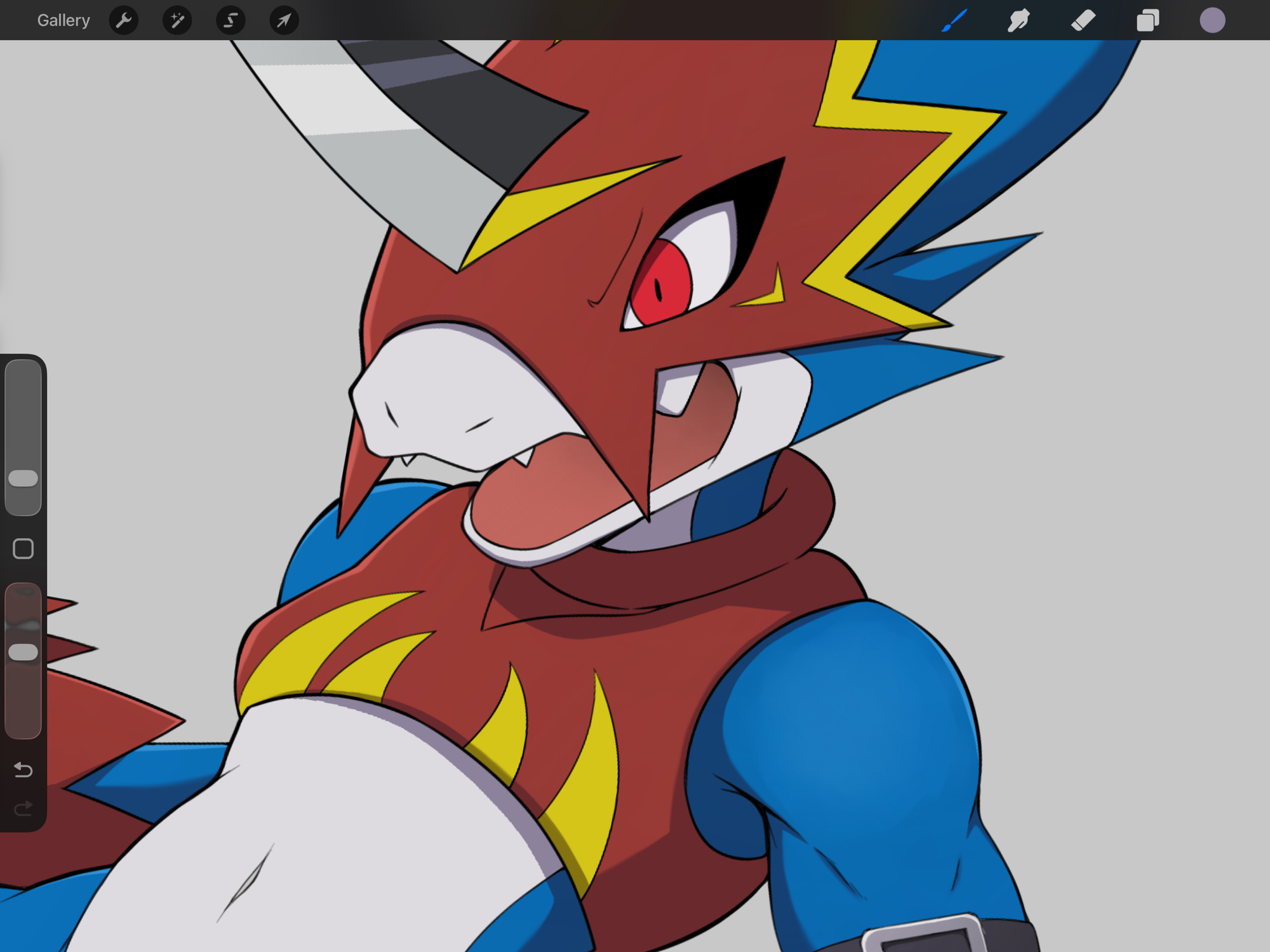1270x952 pixels.
Task: Select the Smudge finger tool
Action: [1019, 20]
